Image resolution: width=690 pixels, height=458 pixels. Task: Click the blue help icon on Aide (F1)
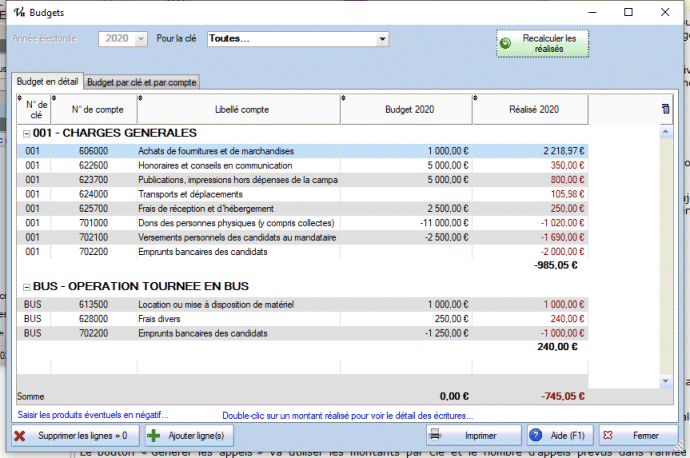coord(536,436)
